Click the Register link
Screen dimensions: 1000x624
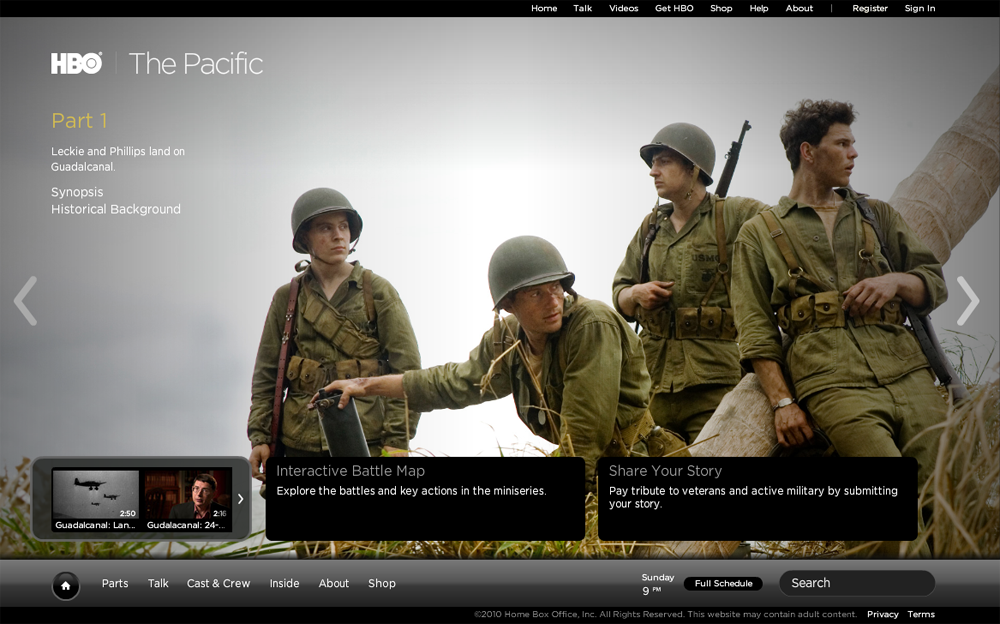point(870,8)
